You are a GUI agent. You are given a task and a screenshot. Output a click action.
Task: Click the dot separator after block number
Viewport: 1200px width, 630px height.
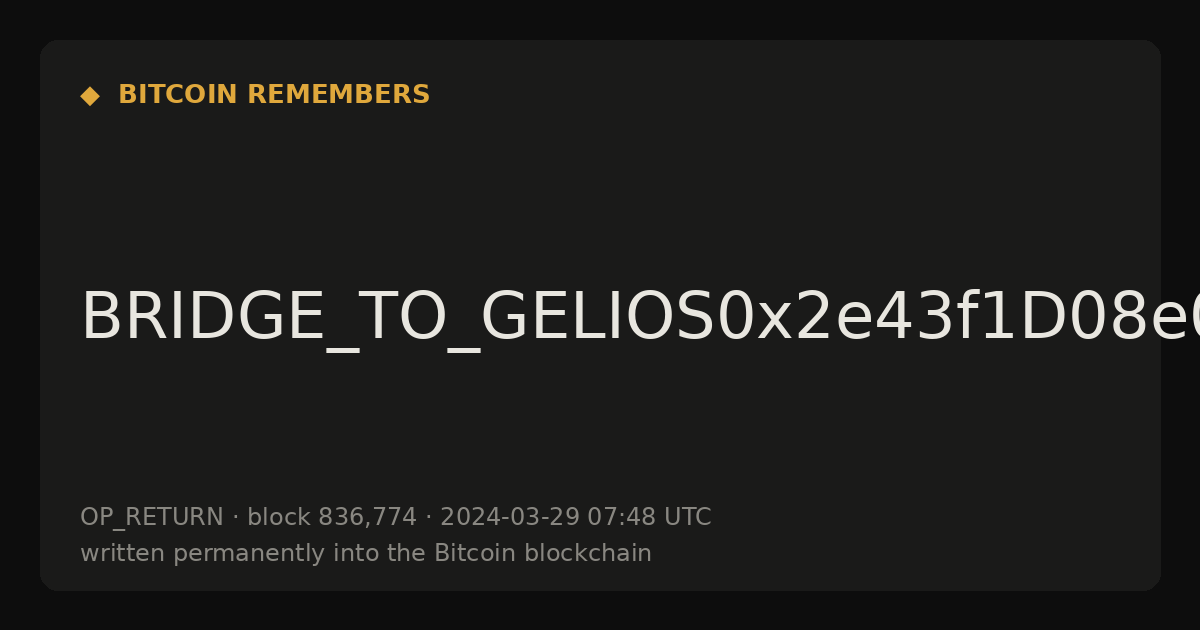point(428,518)
